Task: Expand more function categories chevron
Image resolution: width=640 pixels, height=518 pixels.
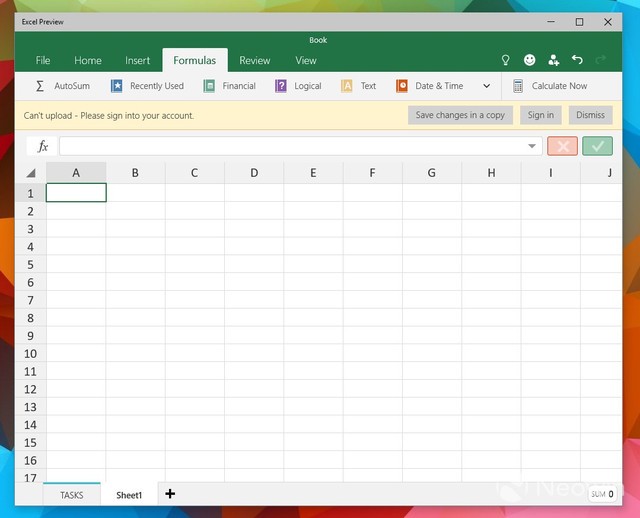Action: click(x=487, y=86)
